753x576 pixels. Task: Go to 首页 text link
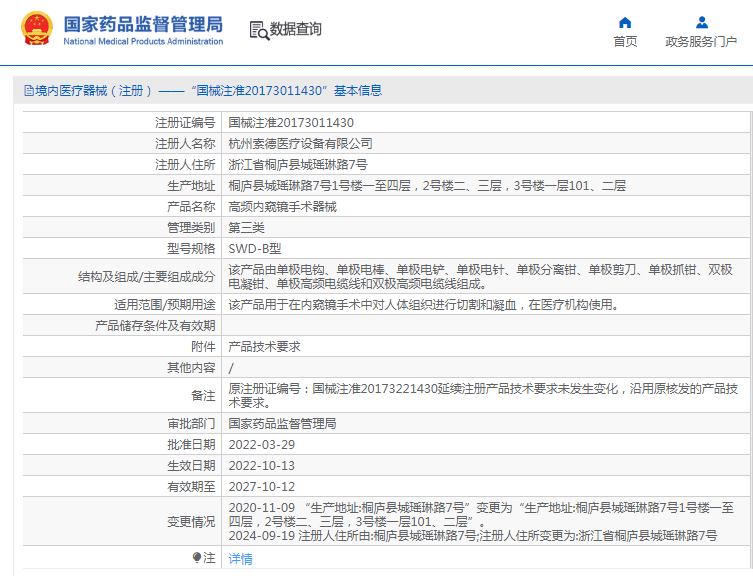pyautogui.click(x=625, y=41)
